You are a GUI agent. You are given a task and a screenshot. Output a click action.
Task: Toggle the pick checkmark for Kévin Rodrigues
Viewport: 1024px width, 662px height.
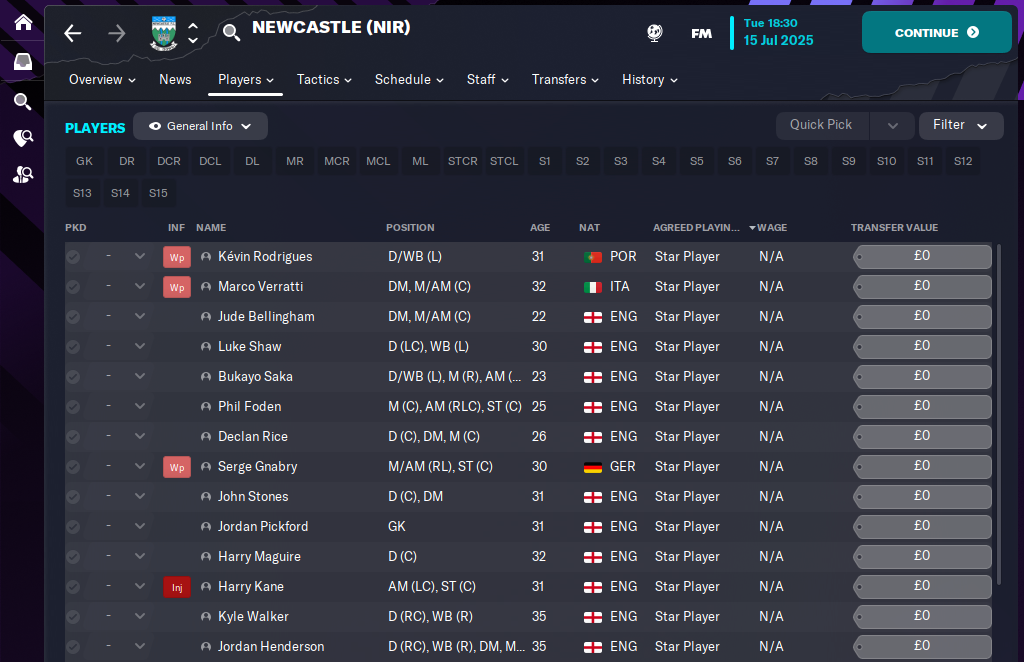click(x=73, y=257)
